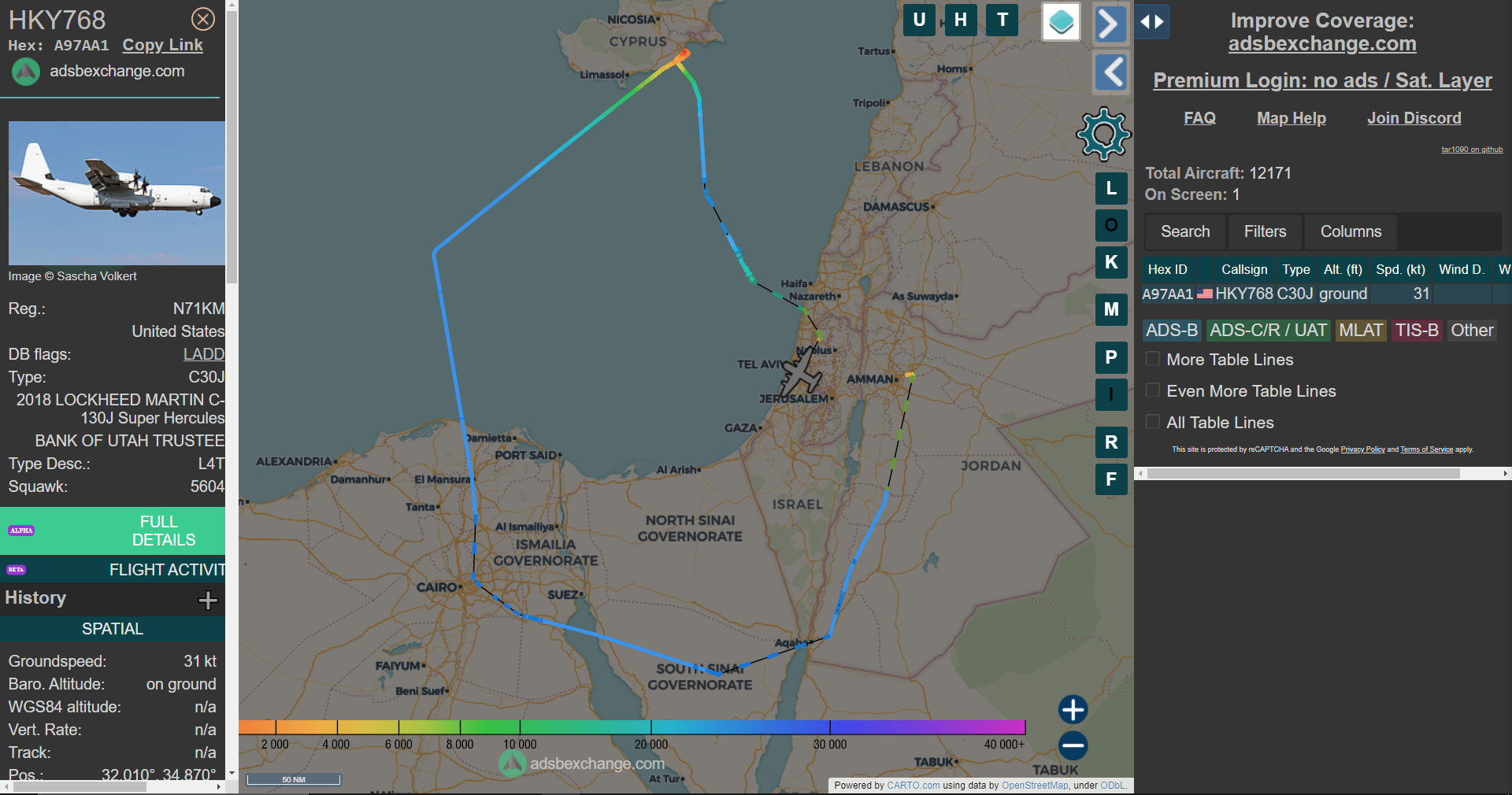The height and width of the screenshot is (795, 1512).
Task: Toggle the O map button
Action: pyautogui.click(x=1111, y=226)
